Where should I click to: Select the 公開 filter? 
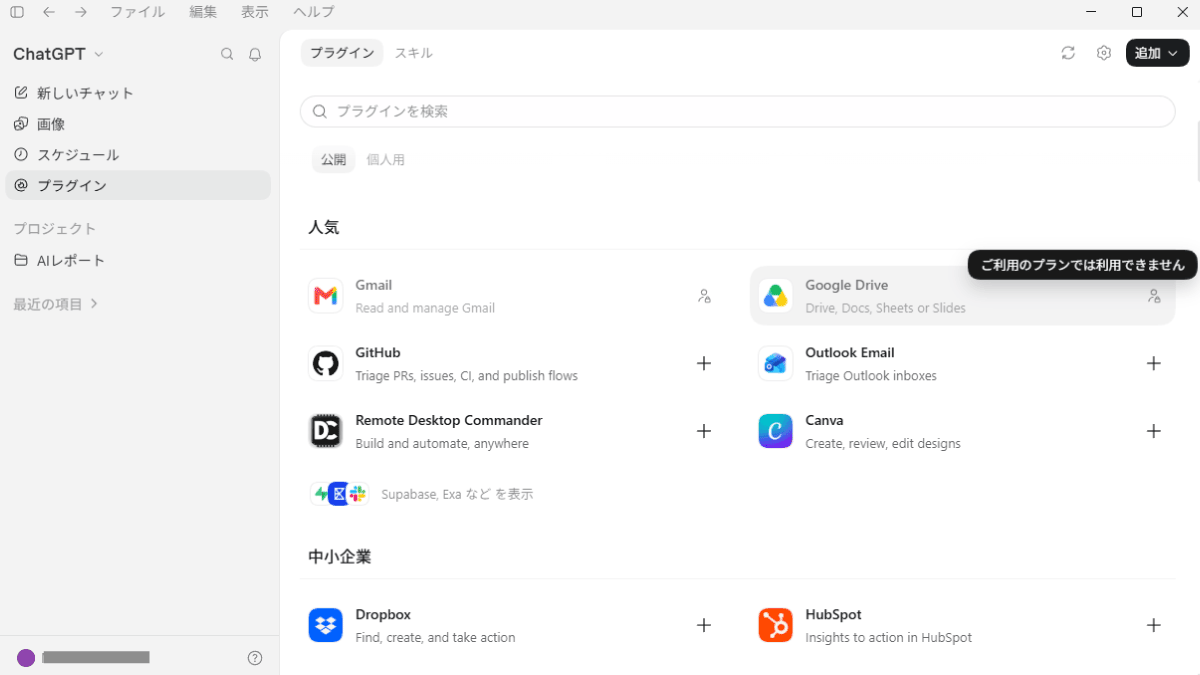pyautogui.click(x=333, y=160)
